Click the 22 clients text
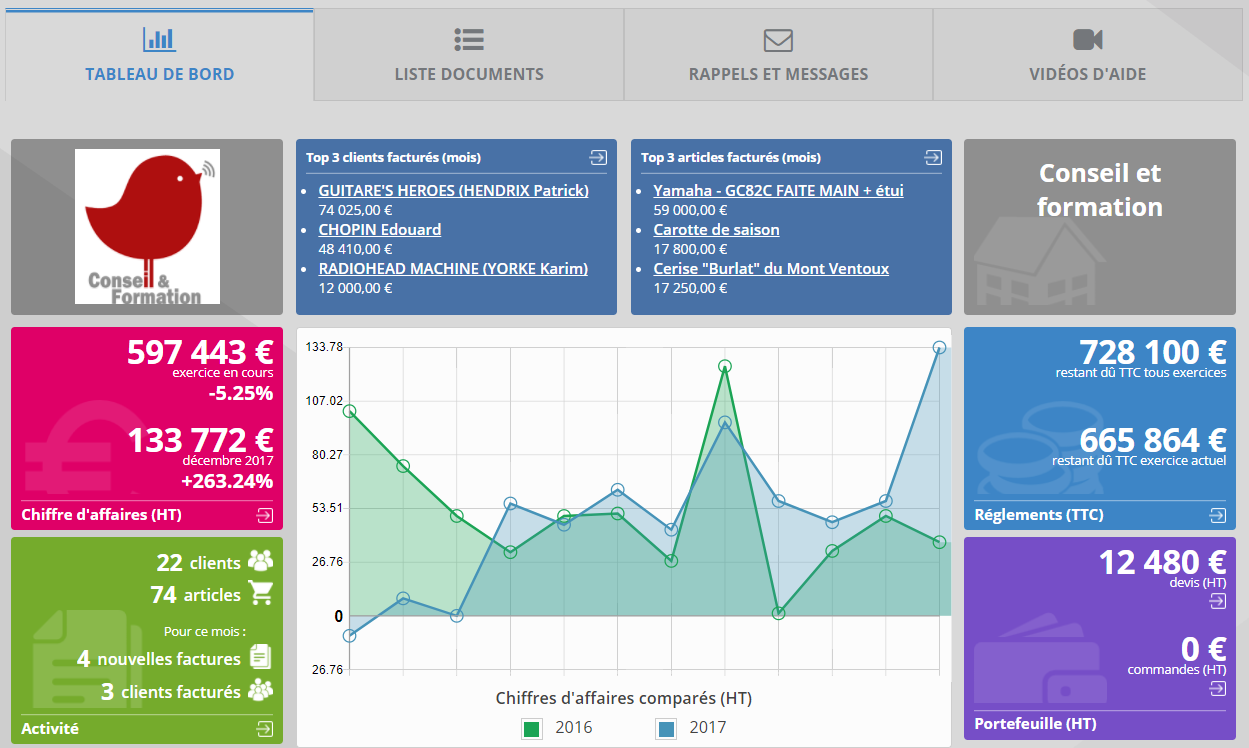This screenshot has width=1249, height=748. tap(199, 562)
